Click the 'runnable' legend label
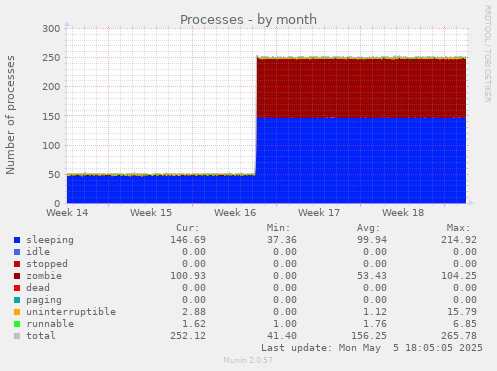 click(50, 324)
